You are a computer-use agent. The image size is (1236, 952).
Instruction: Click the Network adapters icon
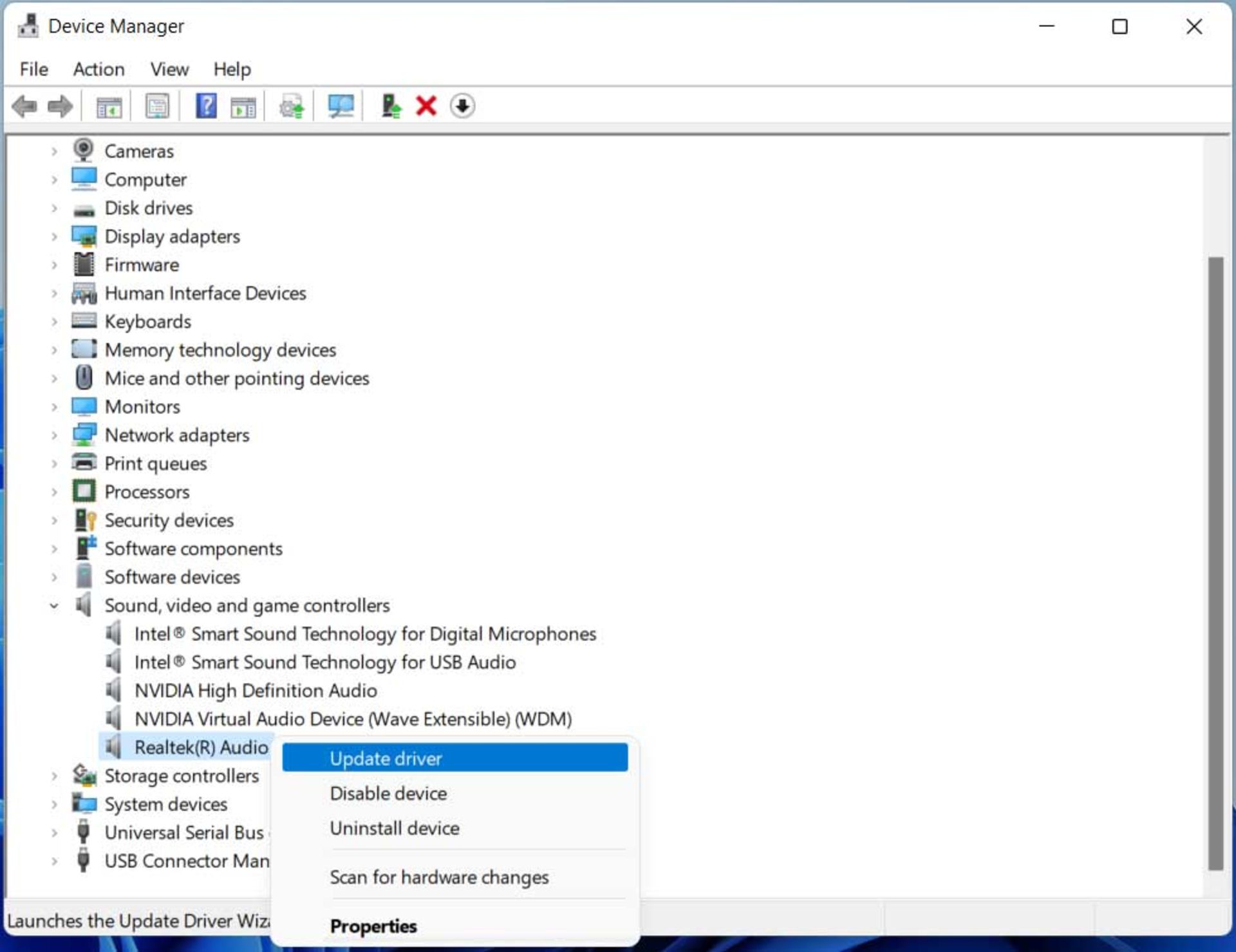pyautogui.click(x=84, y=434)
